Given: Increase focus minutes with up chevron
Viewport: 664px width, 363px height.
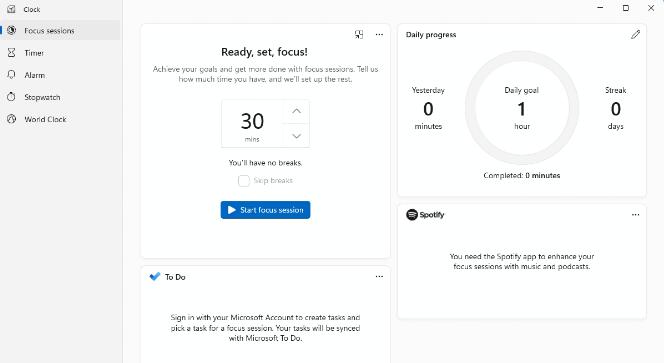Looking at the screenshot, I should (296, 111).
